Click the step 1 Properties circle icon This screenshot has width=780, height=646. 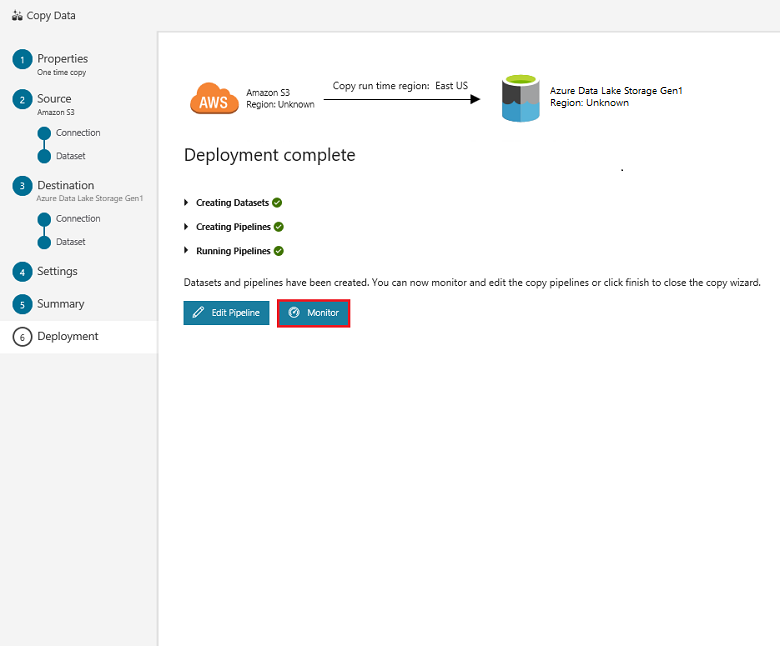pyautogui.click(x=22, y=61)
